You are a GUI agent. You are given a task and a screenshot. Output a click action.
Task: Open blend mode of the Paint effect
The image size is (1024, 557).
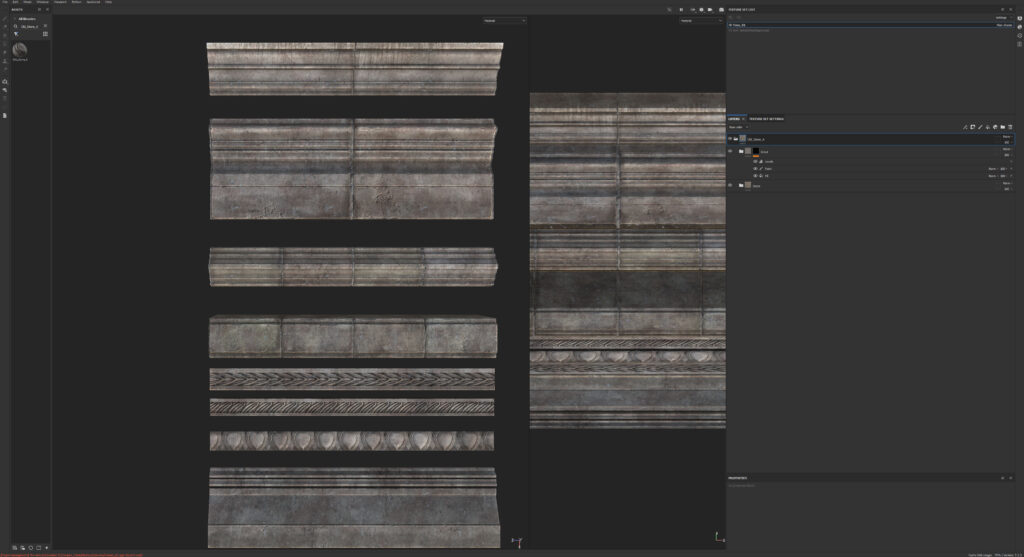(x=992, y=168)
